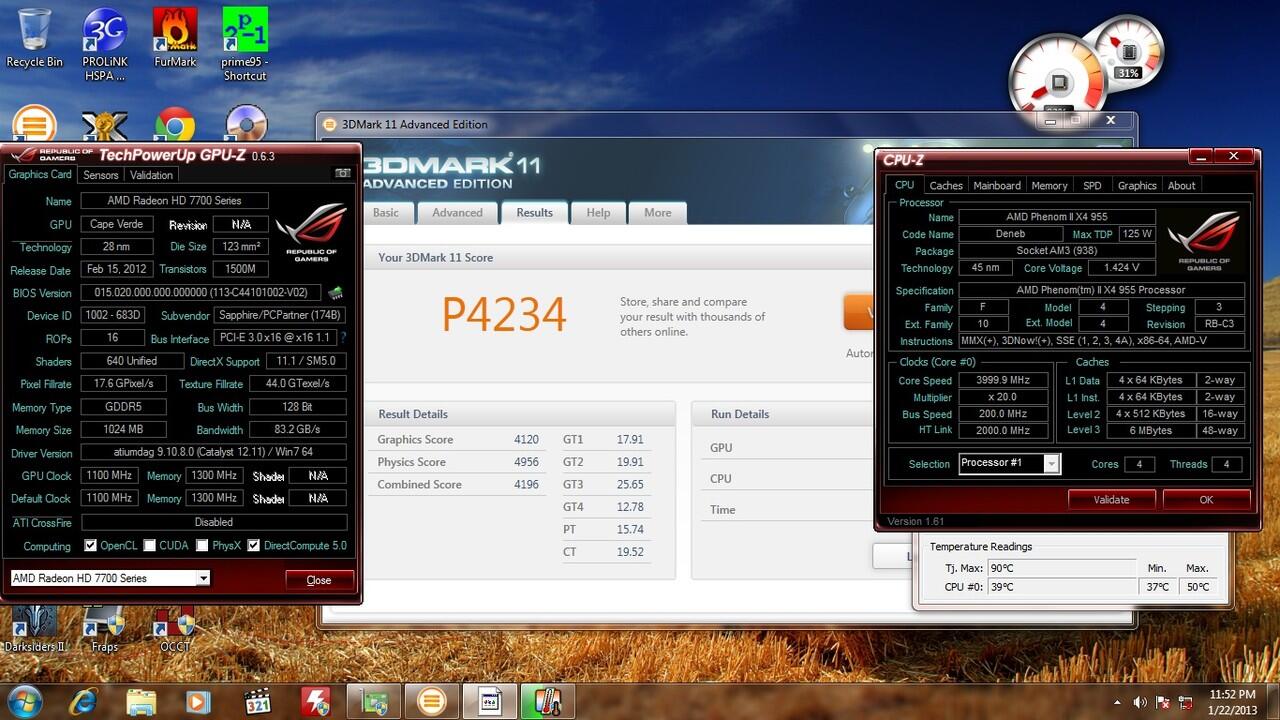
Task: Open the Flash red taskbar icon
Action: tap(316, 700)
